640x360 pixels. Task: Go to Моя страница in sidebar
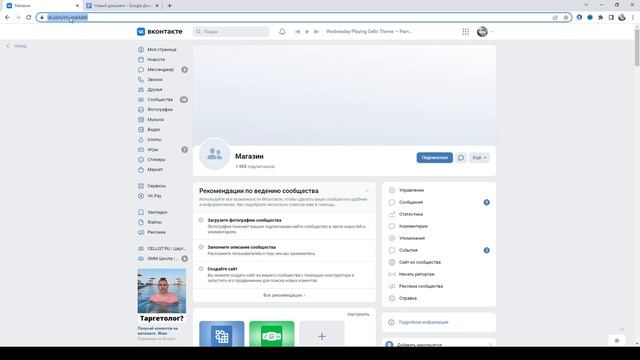(162, 49)
